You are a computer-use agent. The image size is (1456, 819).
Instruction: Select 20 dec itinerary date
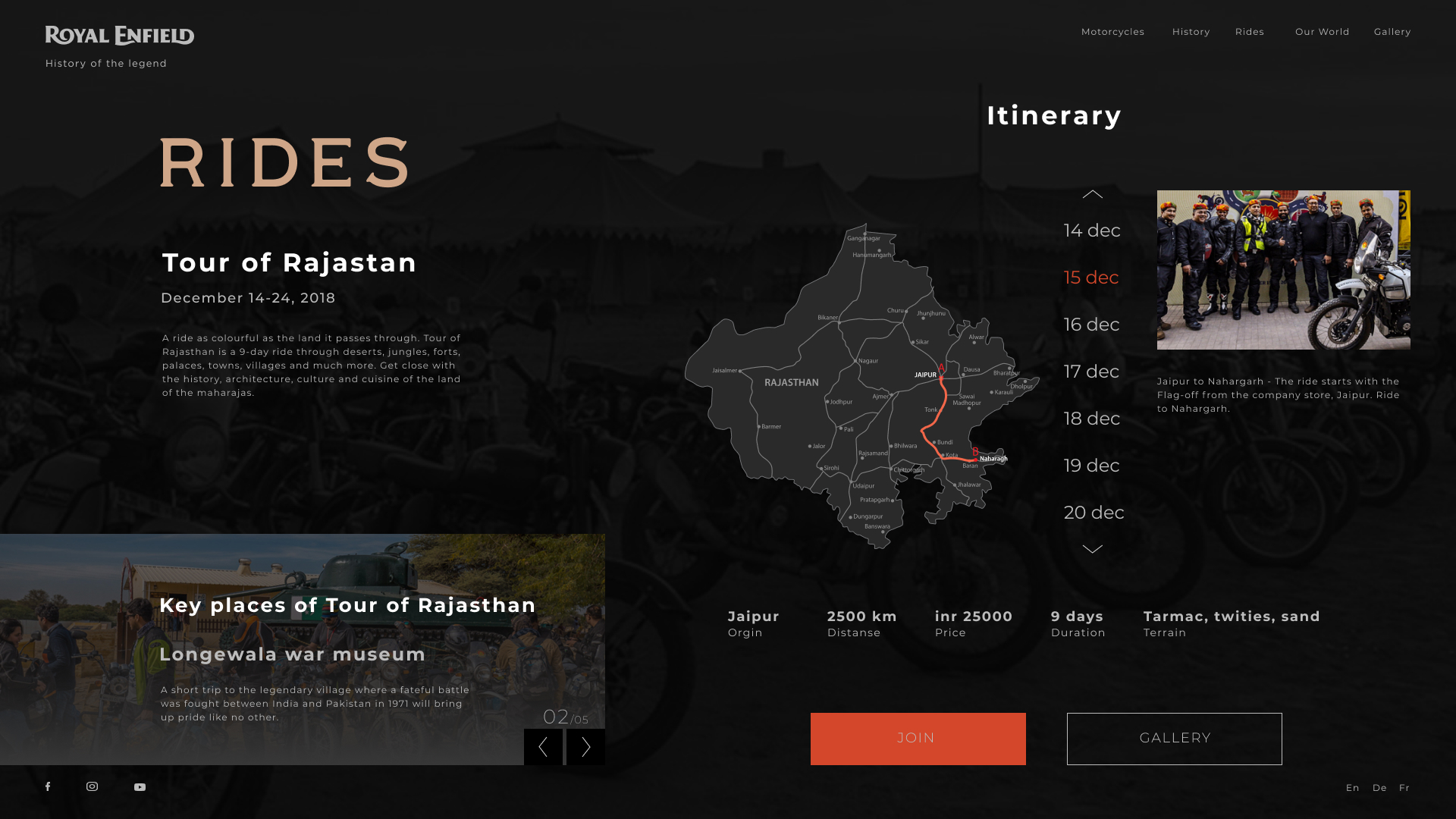point(1094,513)
